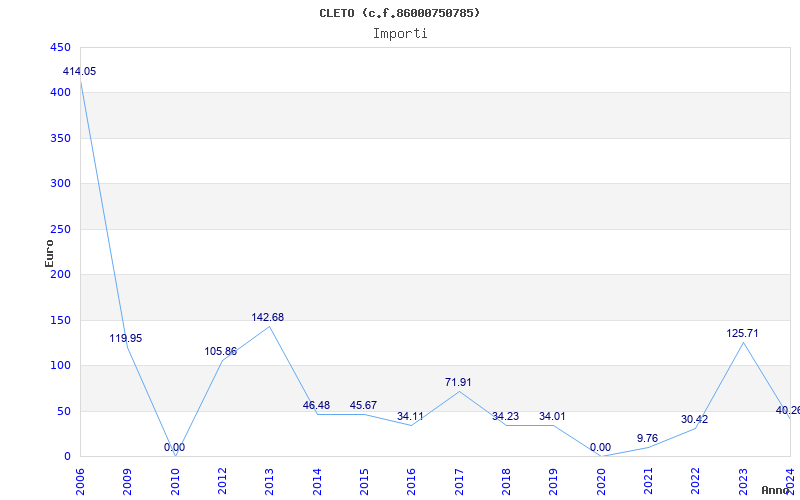Click the 450 y-axis tick label

(60, 47)
